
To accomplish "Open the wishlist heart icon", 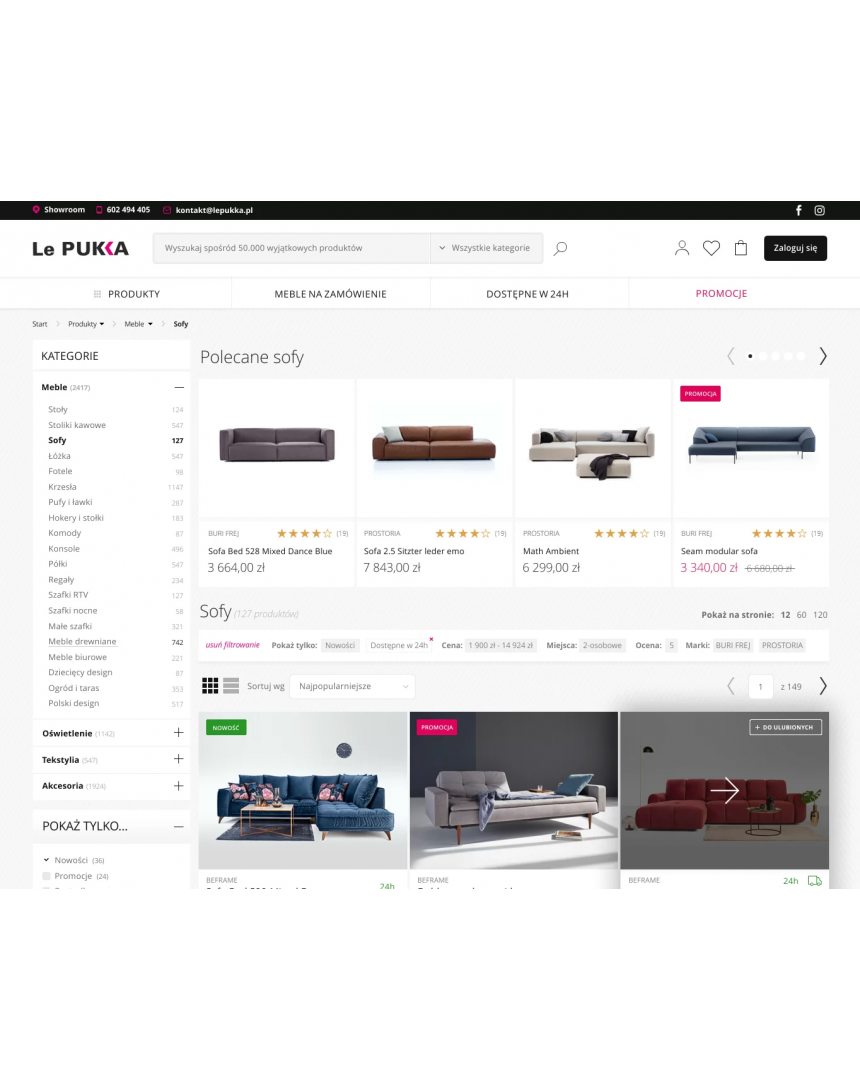I will click(x=711, y=248).
